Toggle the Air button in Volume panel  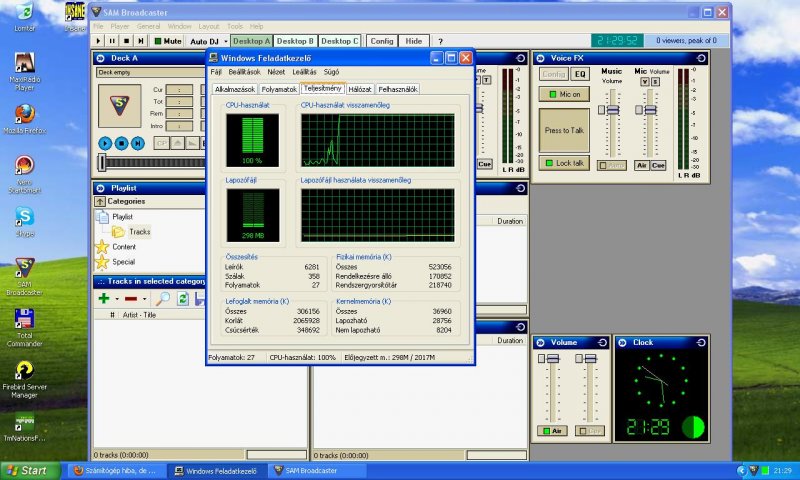pos(552,431)
